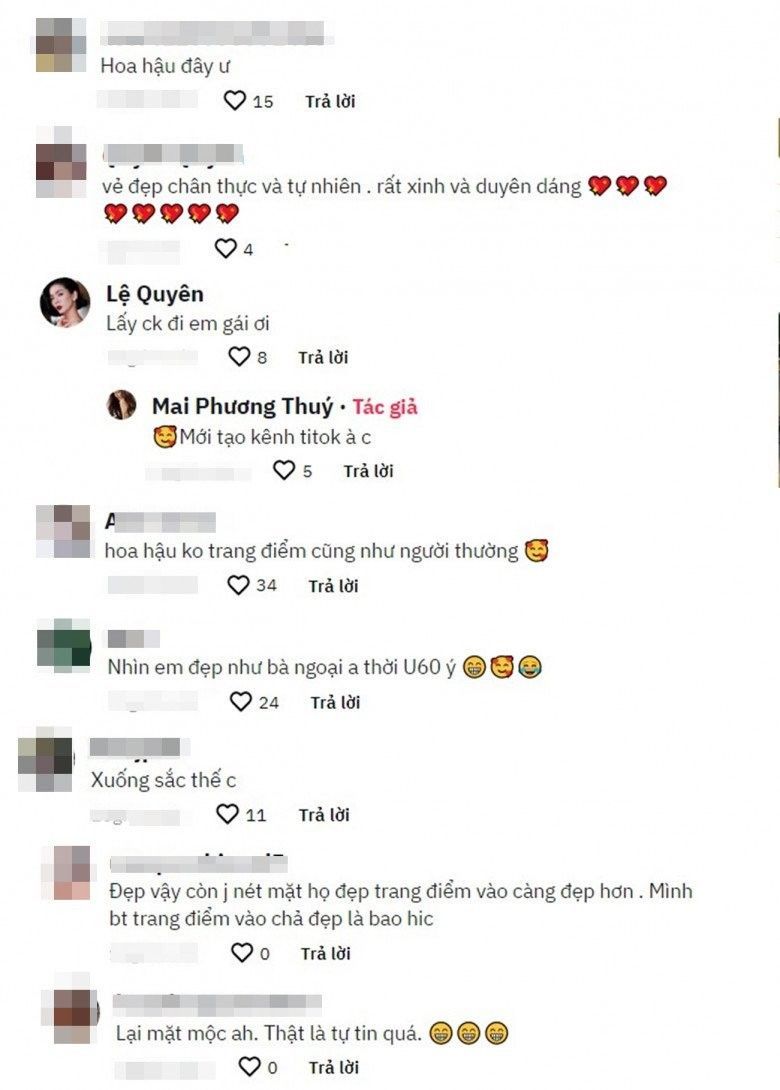Like the "Xuống sắc thế c" comment
This screenshot has width=780, height=1090.
(227, 813)
